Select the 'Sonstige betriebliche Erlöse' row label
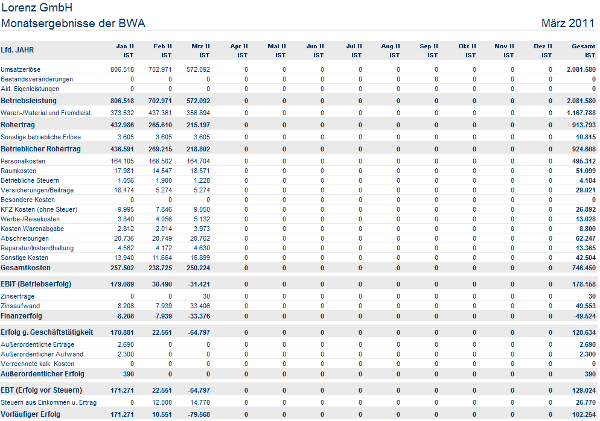Screen dimensions: 600x421 pos(41,137)
